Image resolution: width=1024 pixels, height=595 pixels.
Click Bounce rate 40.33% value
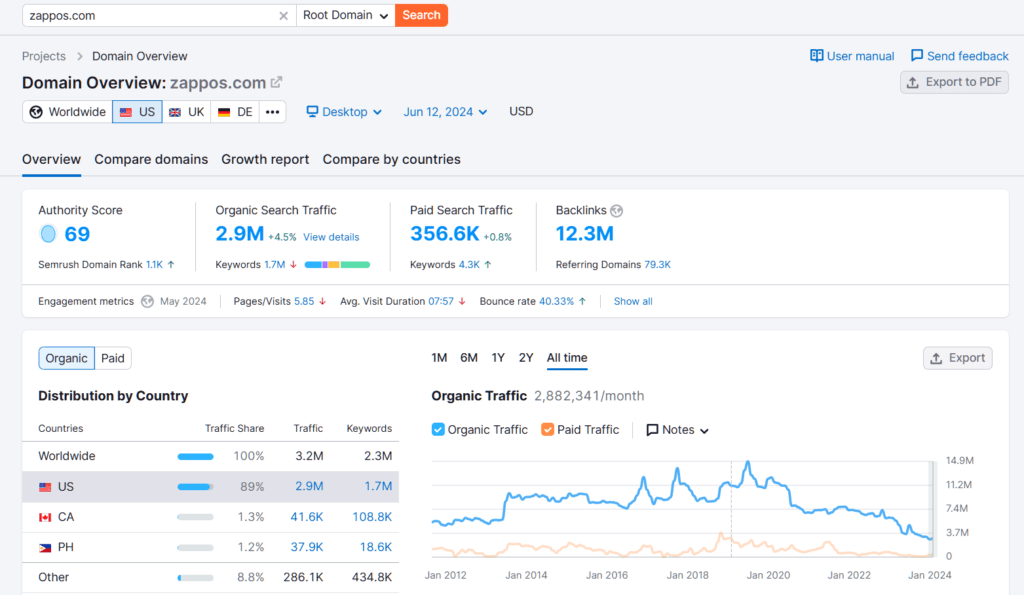[x=556, y=301]
